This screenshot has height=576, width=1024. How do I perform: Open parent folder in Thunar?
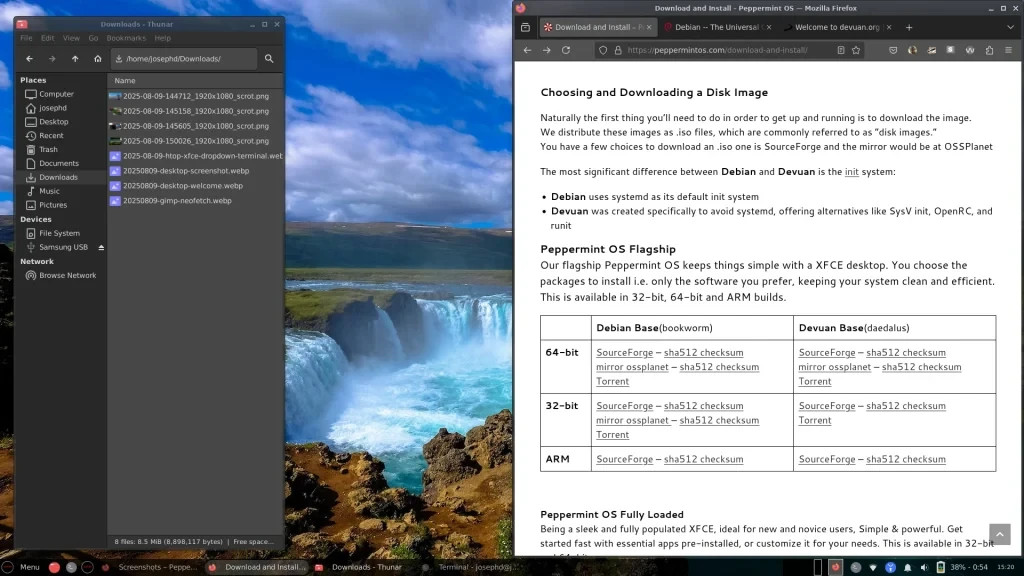click(75, 59)
